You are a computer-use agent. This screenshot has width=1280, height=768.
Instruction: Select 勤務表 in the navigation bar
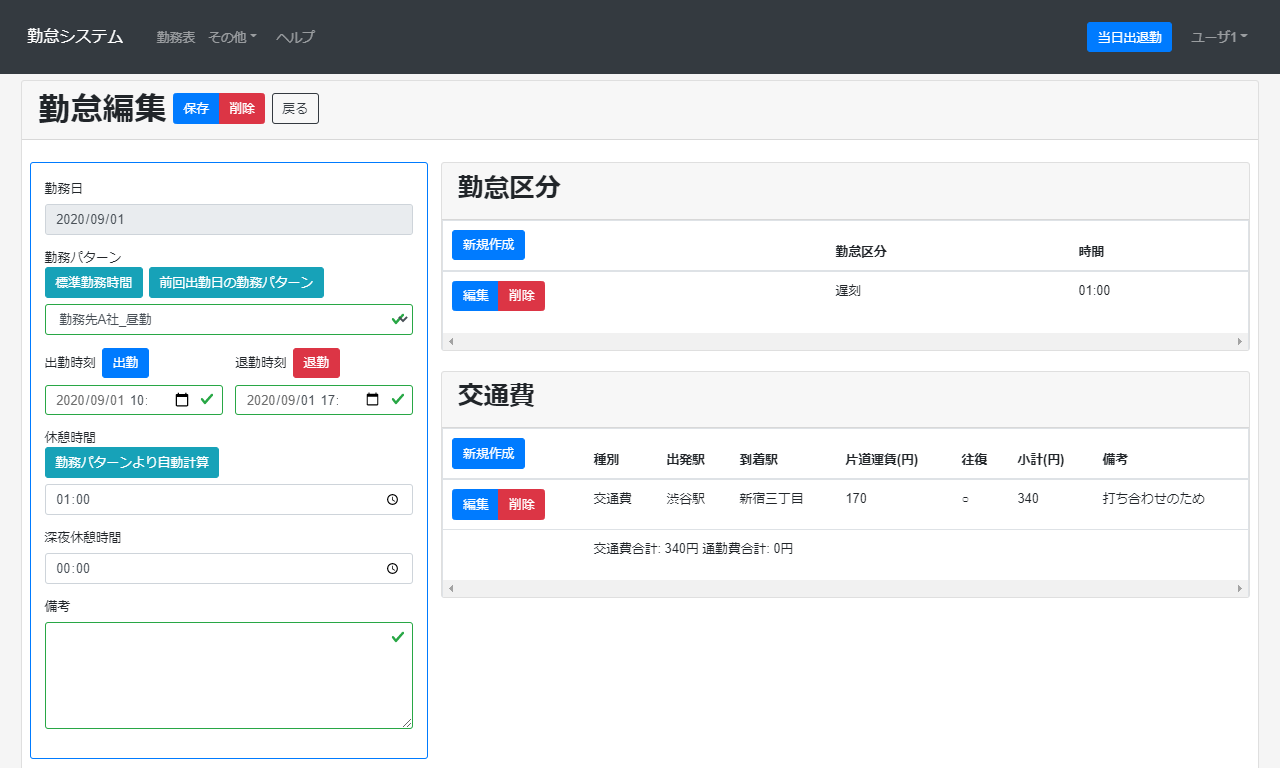coord(175,37)
